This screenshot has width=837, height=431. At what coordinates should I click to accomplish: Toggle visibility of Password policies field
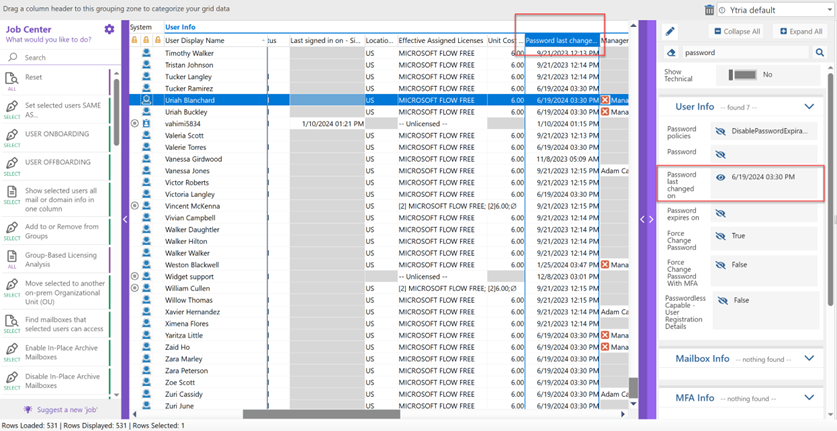tap(721, 130)
